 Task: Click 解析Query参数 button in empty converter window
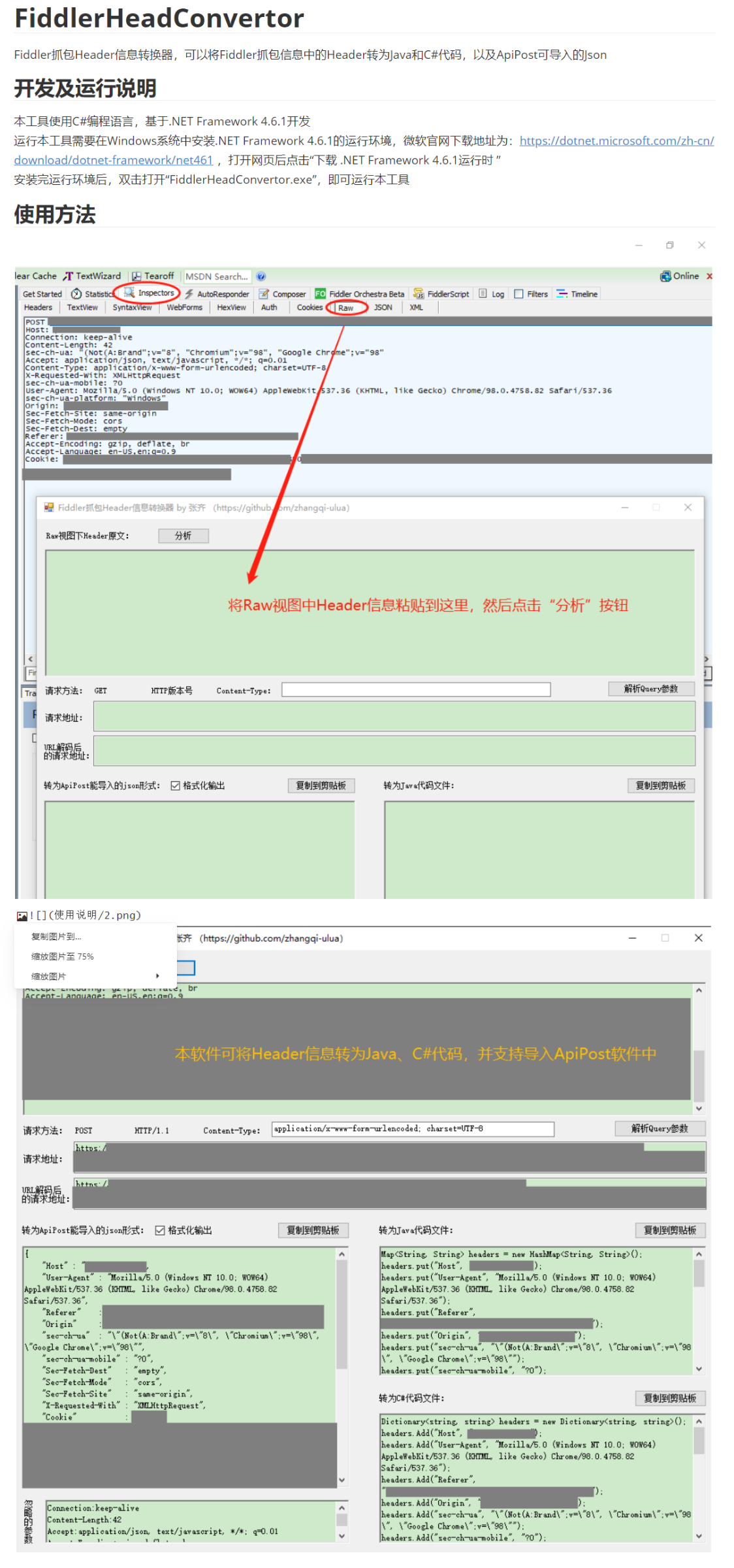pyautogui.click(x=651, y=689)
